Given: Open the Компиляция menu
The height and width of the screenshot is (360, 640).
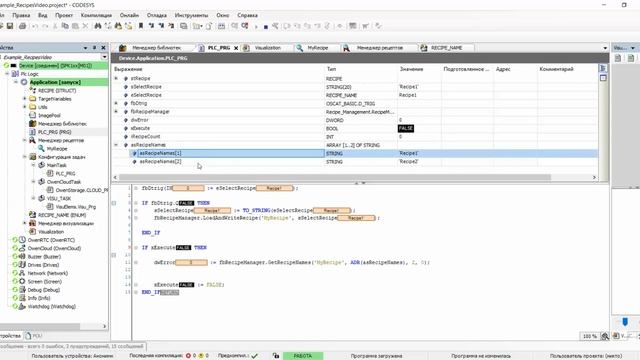Looking at the screenshot, I should click(96, 15).
